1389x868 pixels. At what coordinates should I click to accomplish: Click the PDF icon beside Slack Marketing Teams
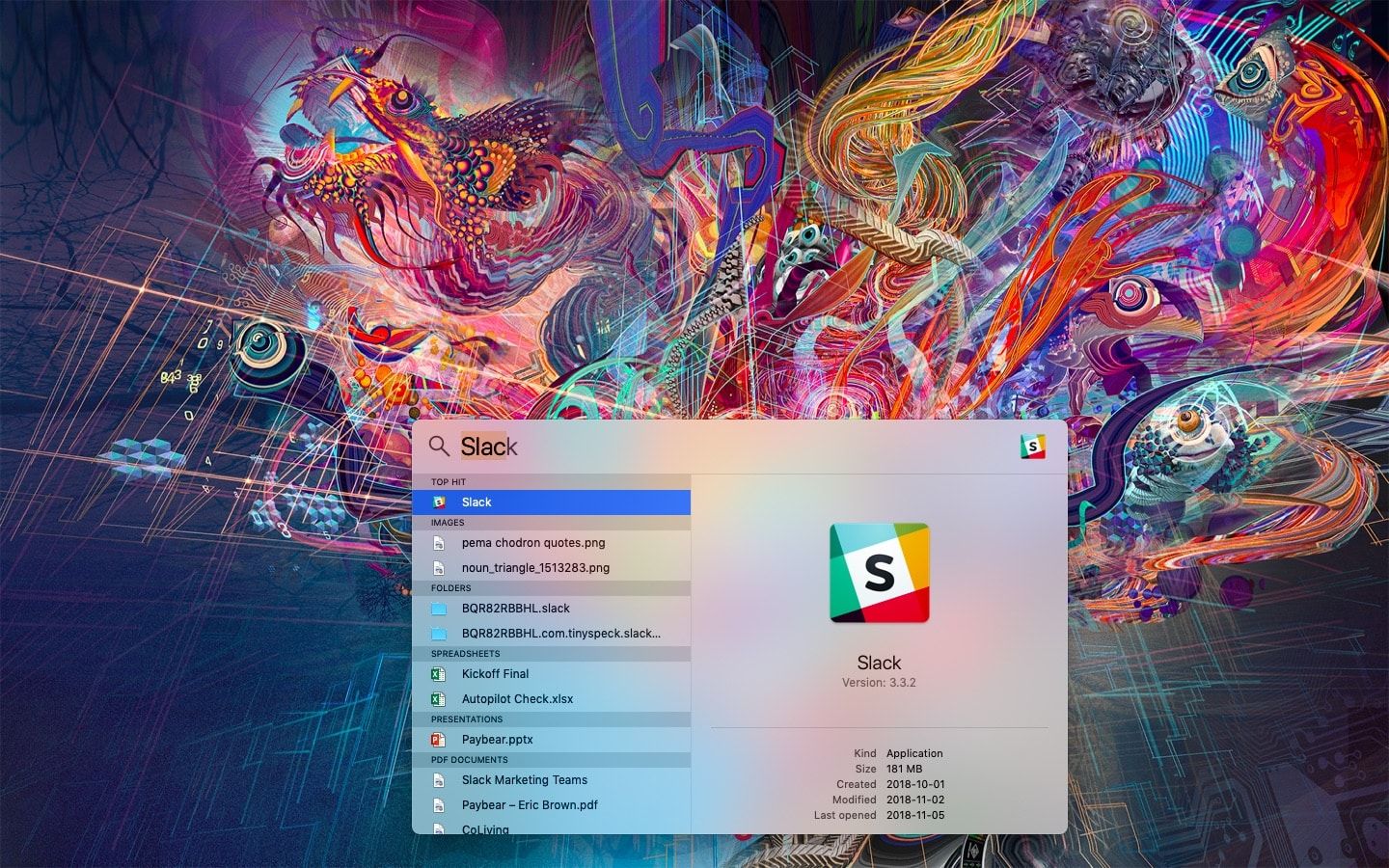tap(438, 780)
